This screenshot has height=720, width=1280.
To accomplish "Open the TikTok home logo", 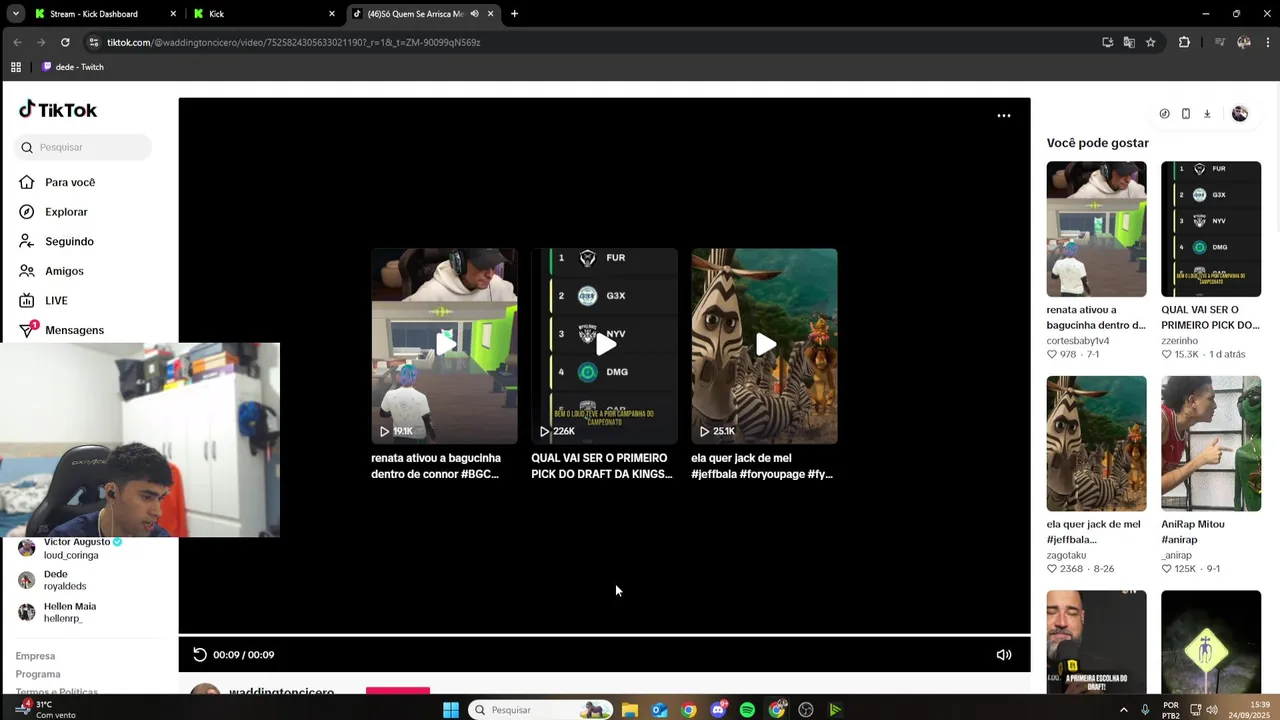I will click(x=58, y=110).
